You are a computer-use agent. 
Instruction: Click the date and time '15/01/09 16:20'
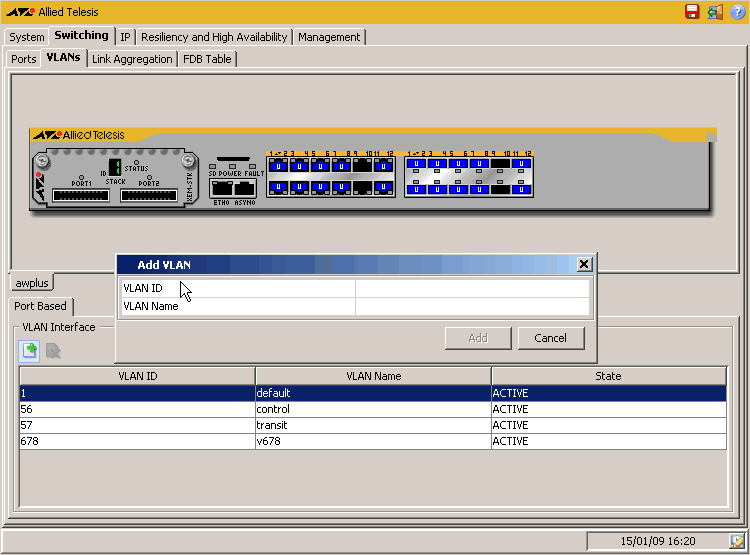(658, 541)
